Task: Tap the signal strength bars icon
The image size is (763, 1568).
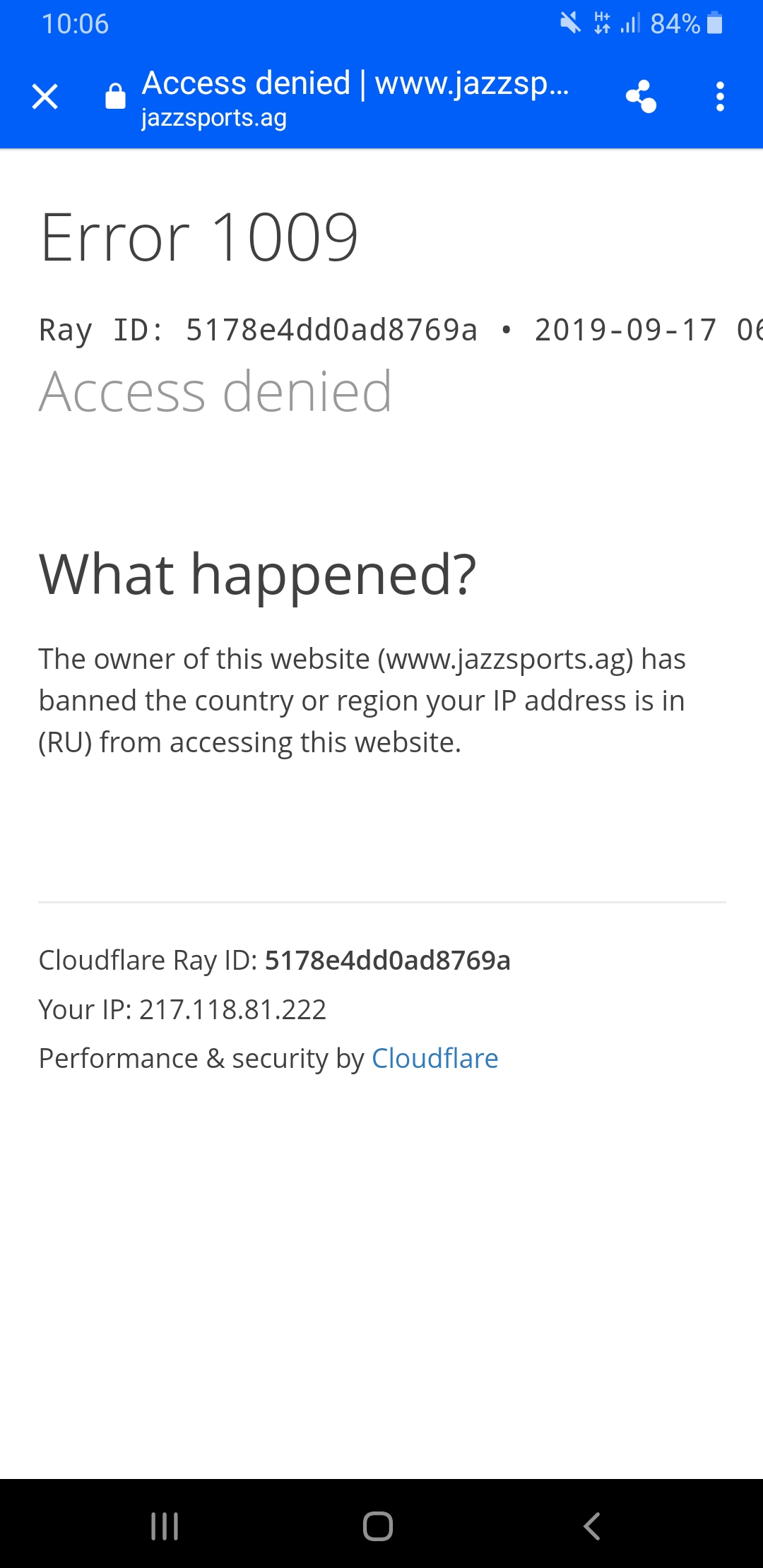Action: (630, 23)
